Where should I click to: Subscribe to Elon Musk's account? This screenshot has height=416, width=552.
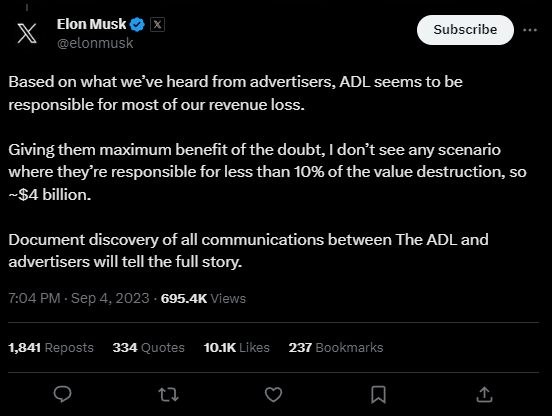click(465, 30)
